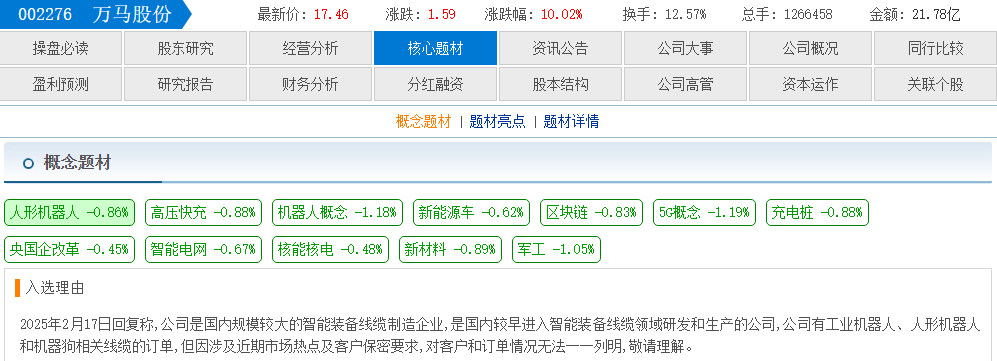Select the 充电桩 concept tag
Viewport: 997px width, 361px height.
pyautogui.click(x=817, y=212)
